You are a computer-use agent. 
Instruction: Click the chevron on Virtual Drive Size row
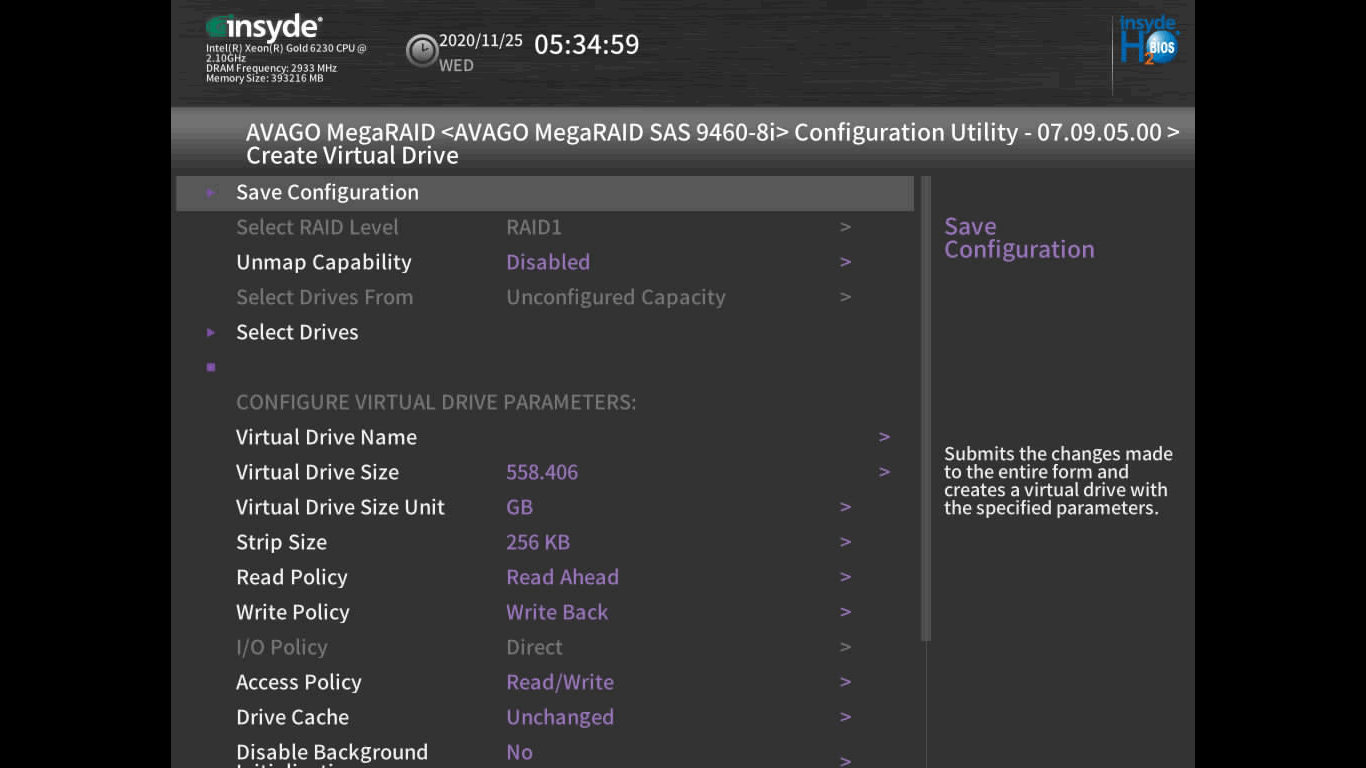884,472
